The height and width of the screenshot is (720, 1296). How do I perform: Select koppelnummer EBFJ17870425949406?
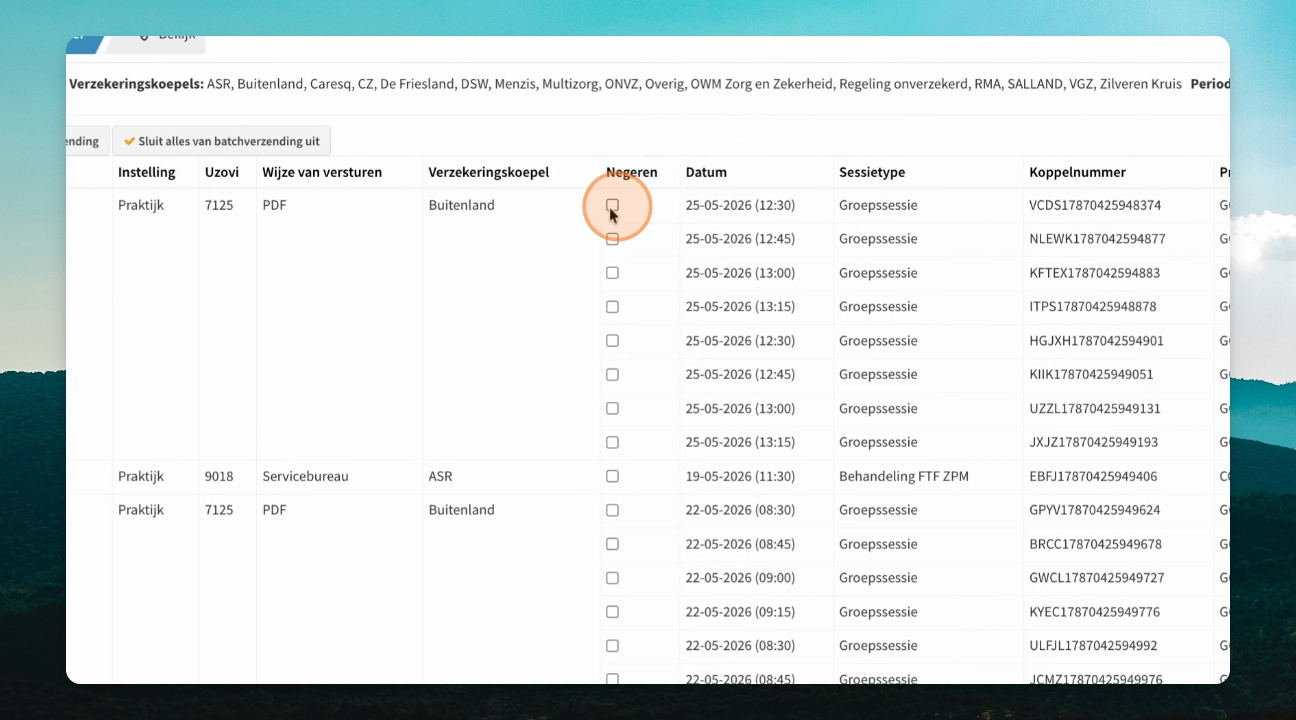[1094, 476]
